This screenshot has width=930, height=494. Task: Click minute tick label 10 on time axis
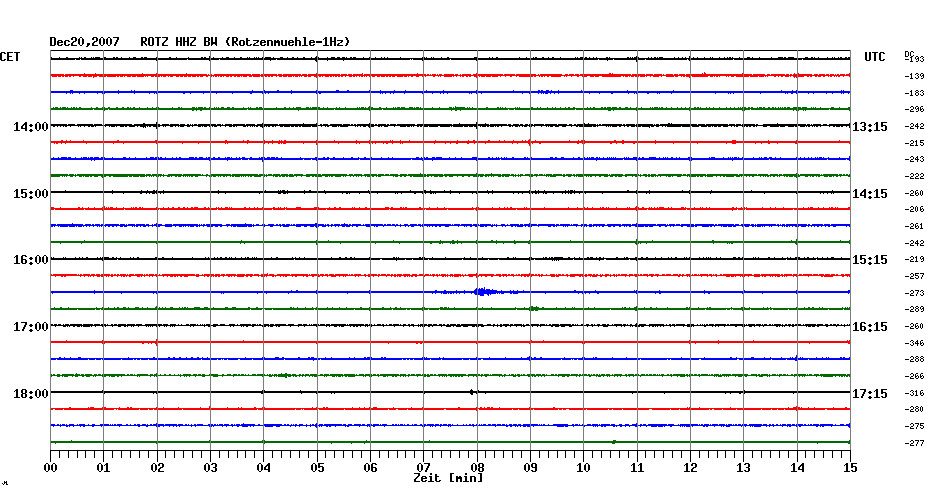coord(584,468)
